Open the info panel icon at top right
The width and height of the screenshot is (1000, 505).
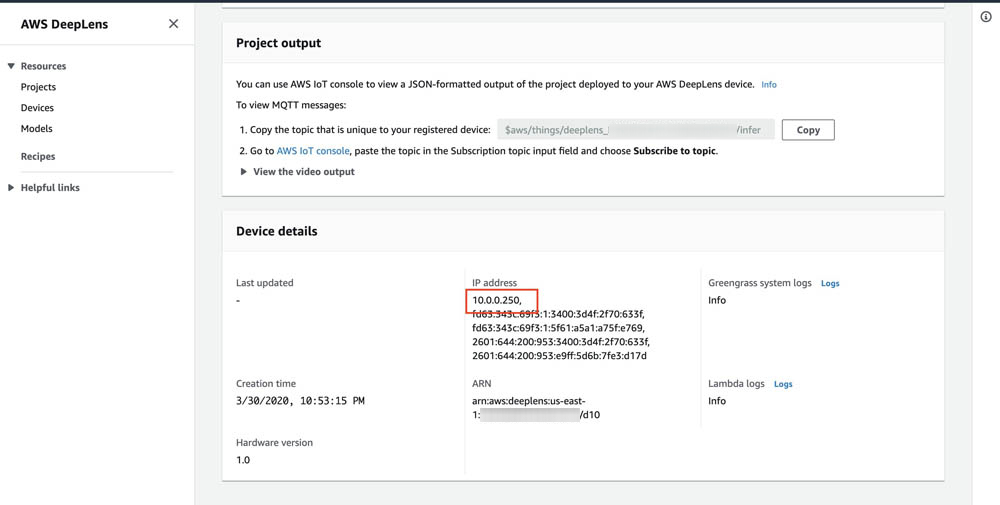point(985,17)
